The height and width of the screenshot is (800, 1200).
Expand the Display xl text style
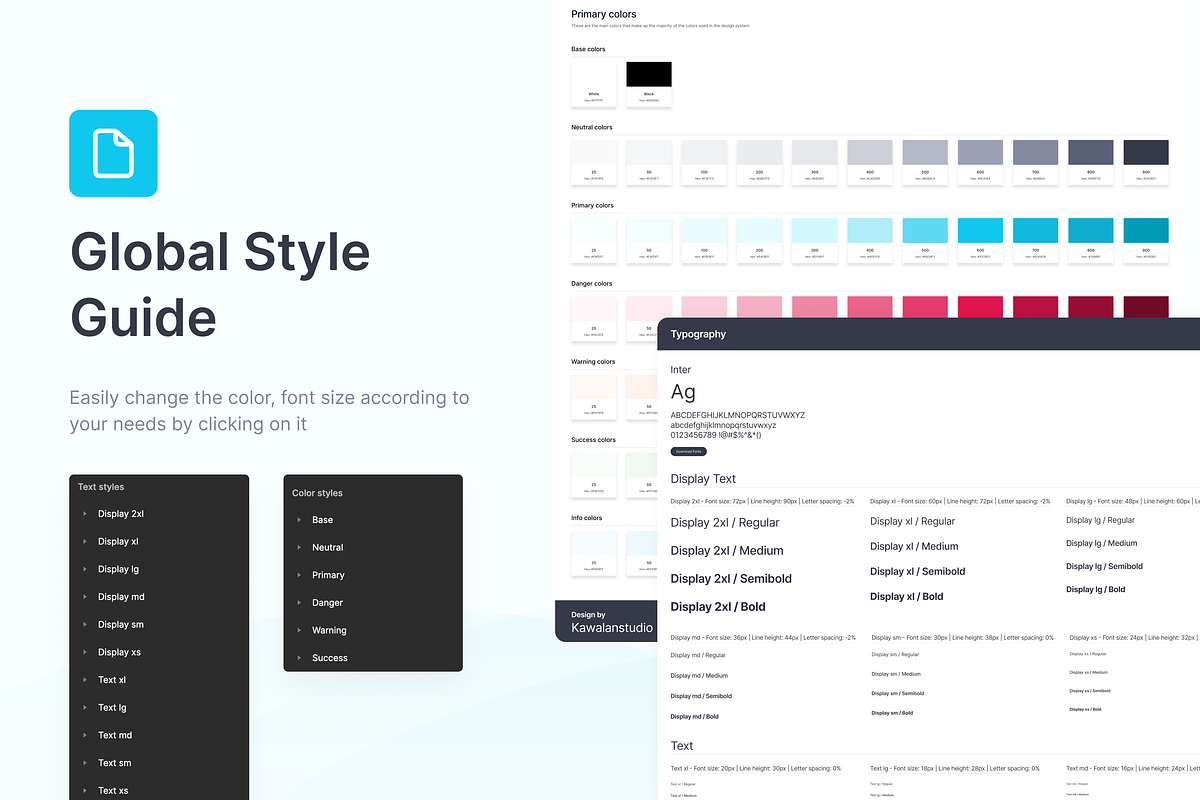[x=85, y=542]
